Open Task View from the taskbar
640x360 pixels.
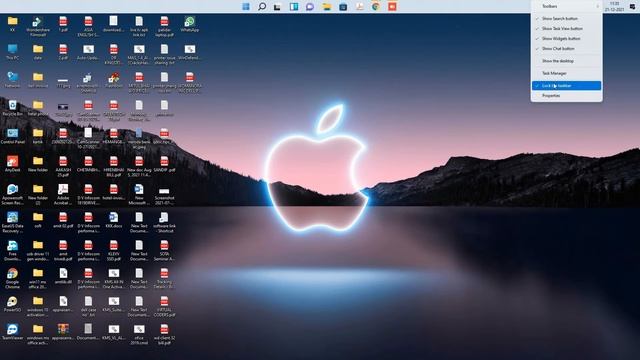click(x=278, y=7)
